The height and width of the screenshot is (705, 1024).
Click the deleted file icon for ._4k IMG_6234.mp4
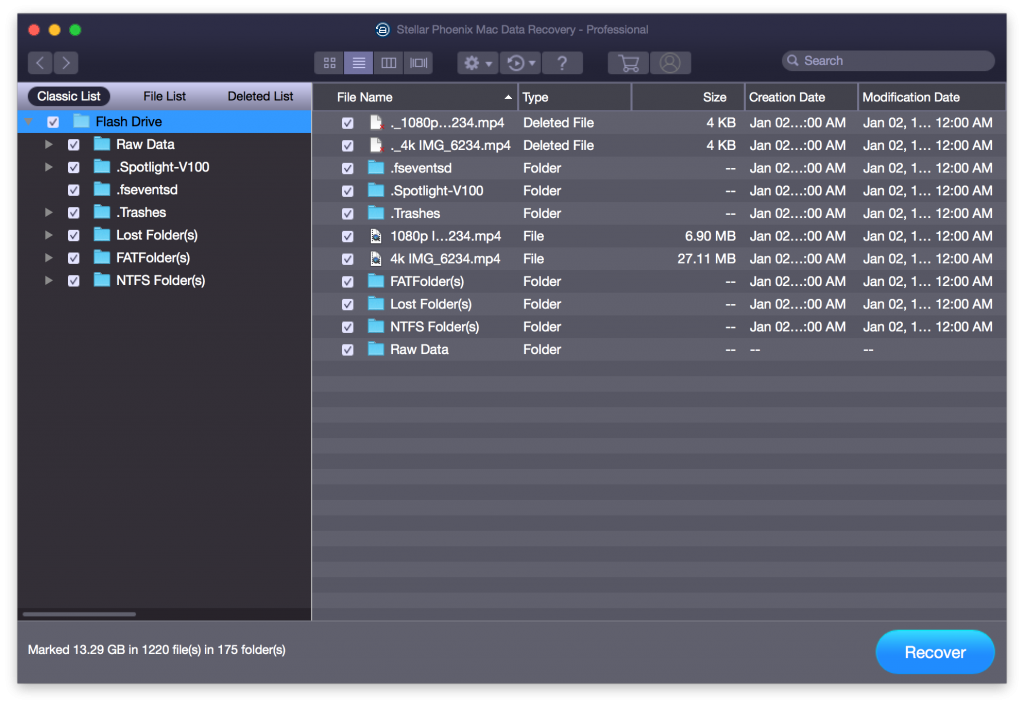(376, 145)
